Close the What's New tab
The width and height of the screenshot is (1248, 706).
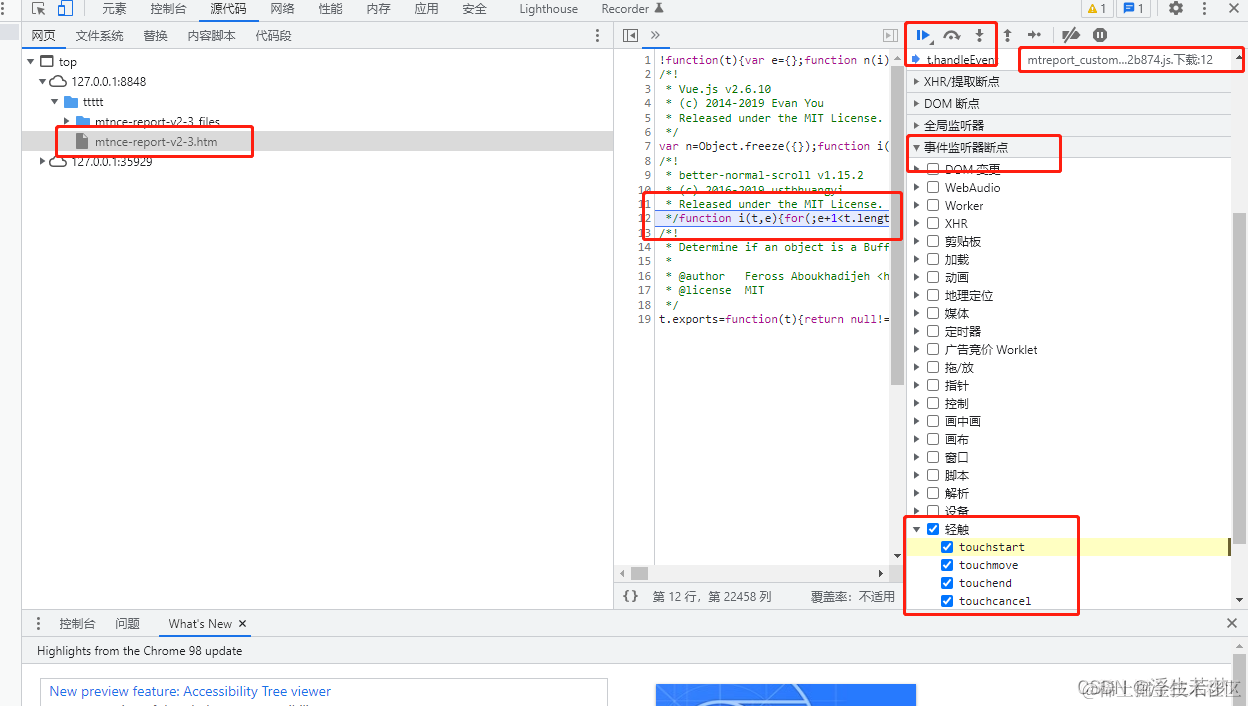(242, 623)
